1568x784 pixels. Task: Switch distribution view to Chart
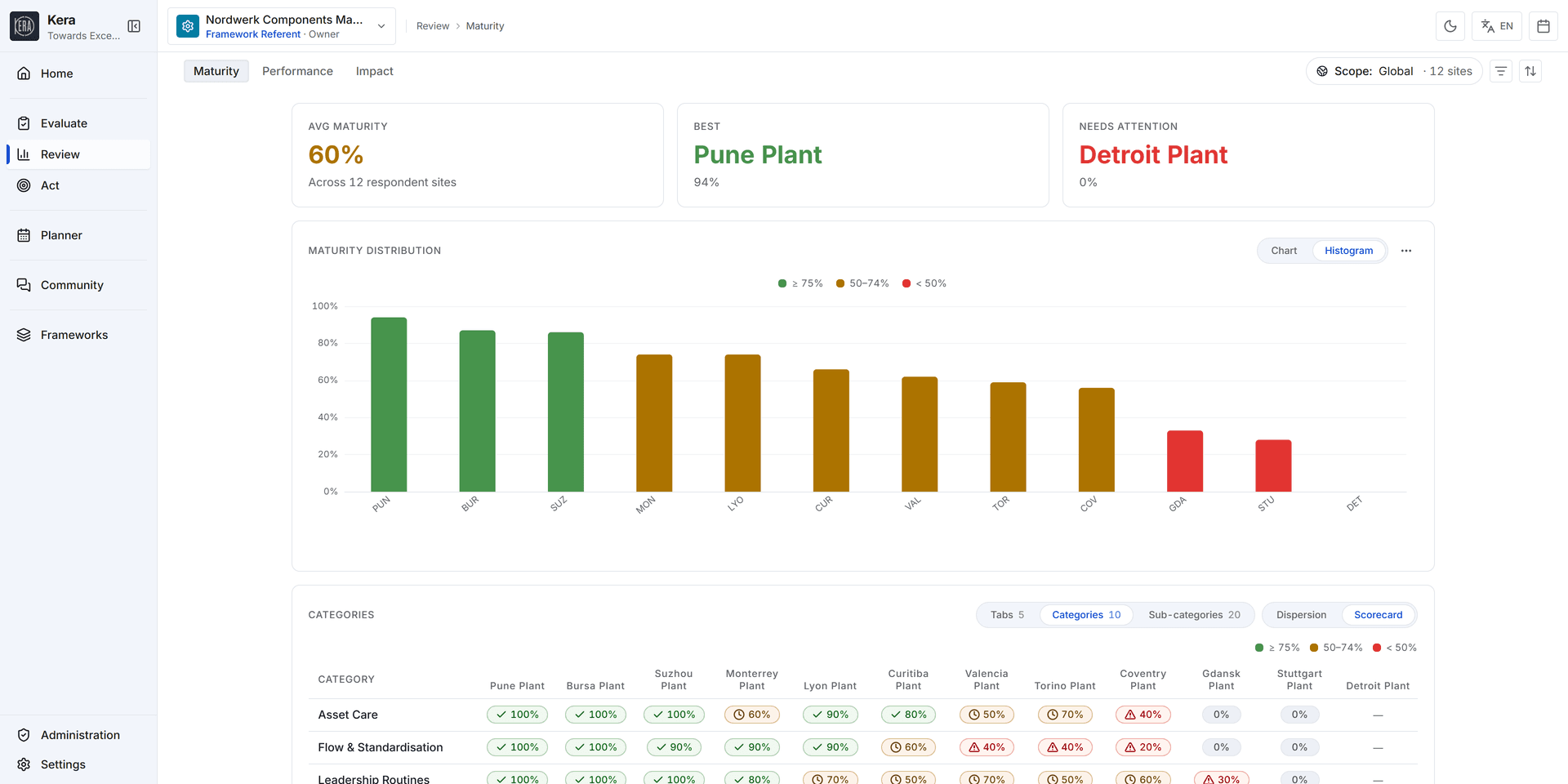tap(1284, 251)
